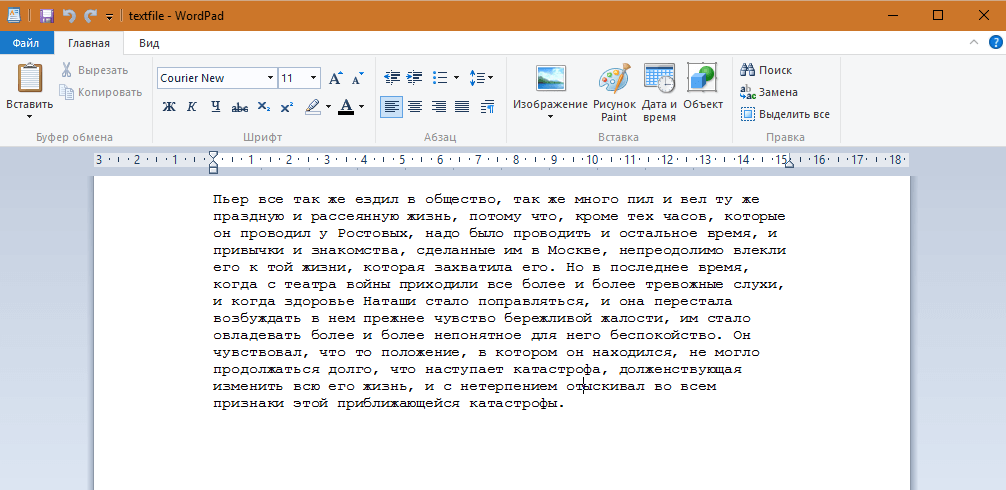Click Вырезать to cut selection
Screen dimensions: 1006x490
tap(94, 70)
